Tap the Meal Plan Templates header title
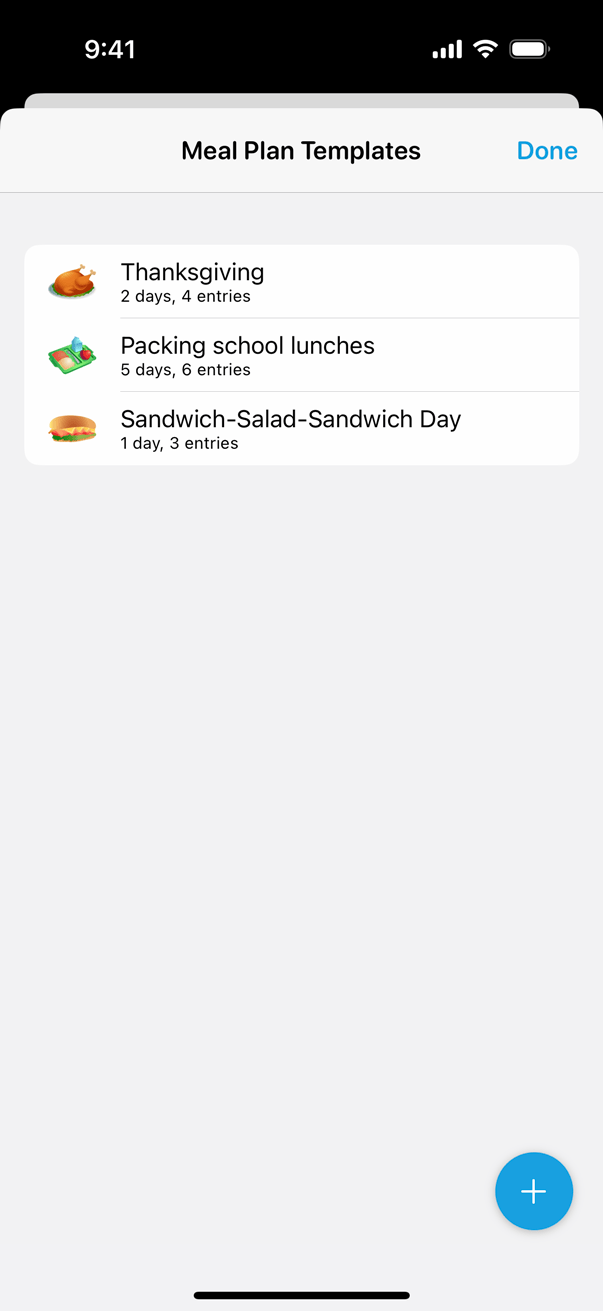This screenshot has height=1311, width=603. click(x=301, y=151)
